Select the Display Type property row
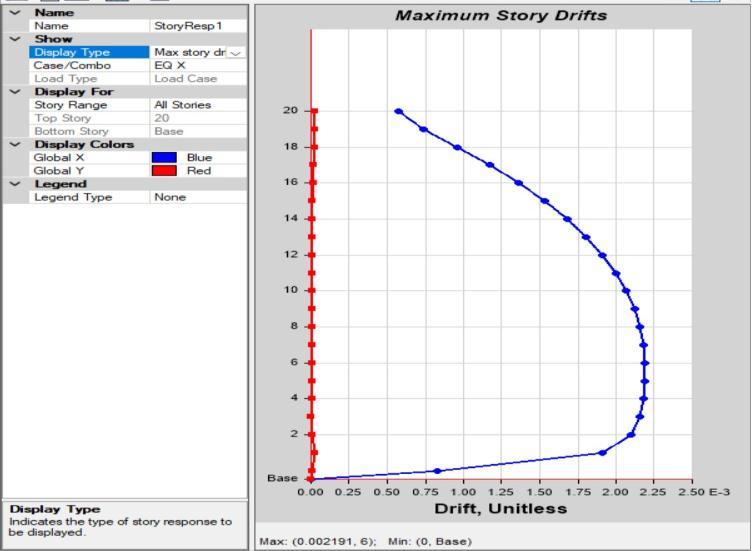 click(138, 52)
